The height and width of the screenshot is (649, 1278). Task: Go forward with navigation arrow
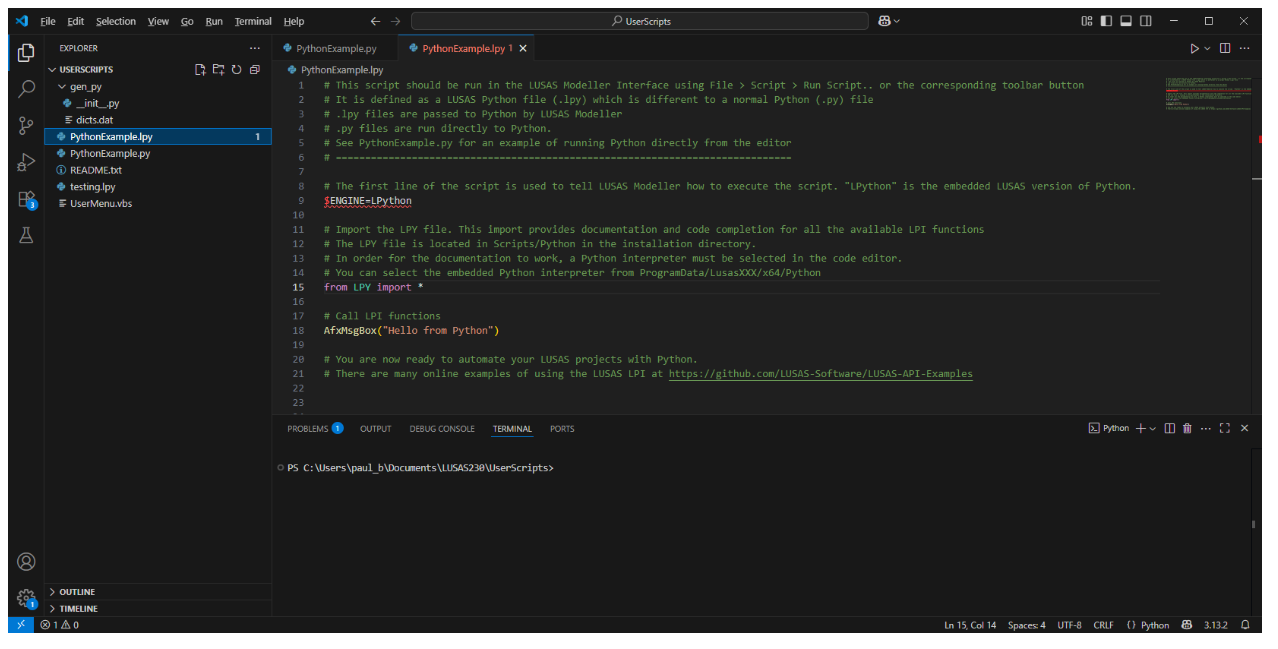tap(396, 21)
